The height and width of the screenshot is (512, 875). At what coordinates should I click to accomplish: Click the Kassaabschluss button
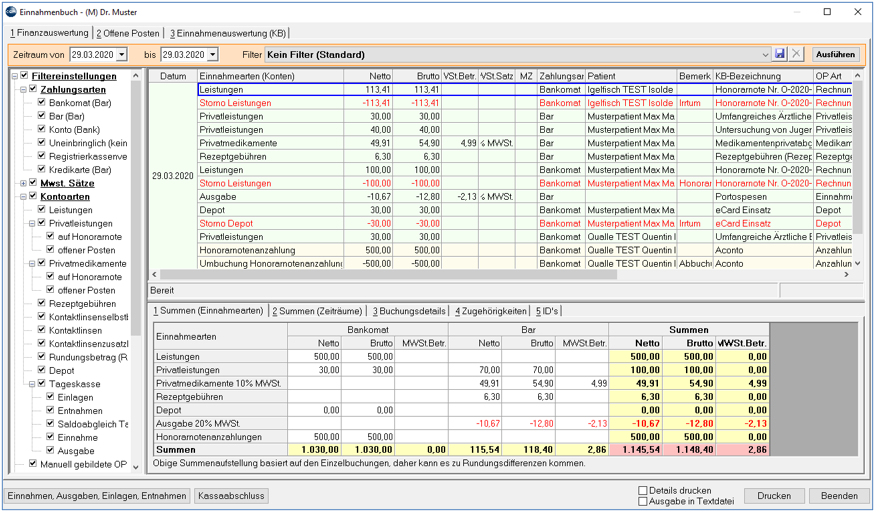tap(231, 496)
